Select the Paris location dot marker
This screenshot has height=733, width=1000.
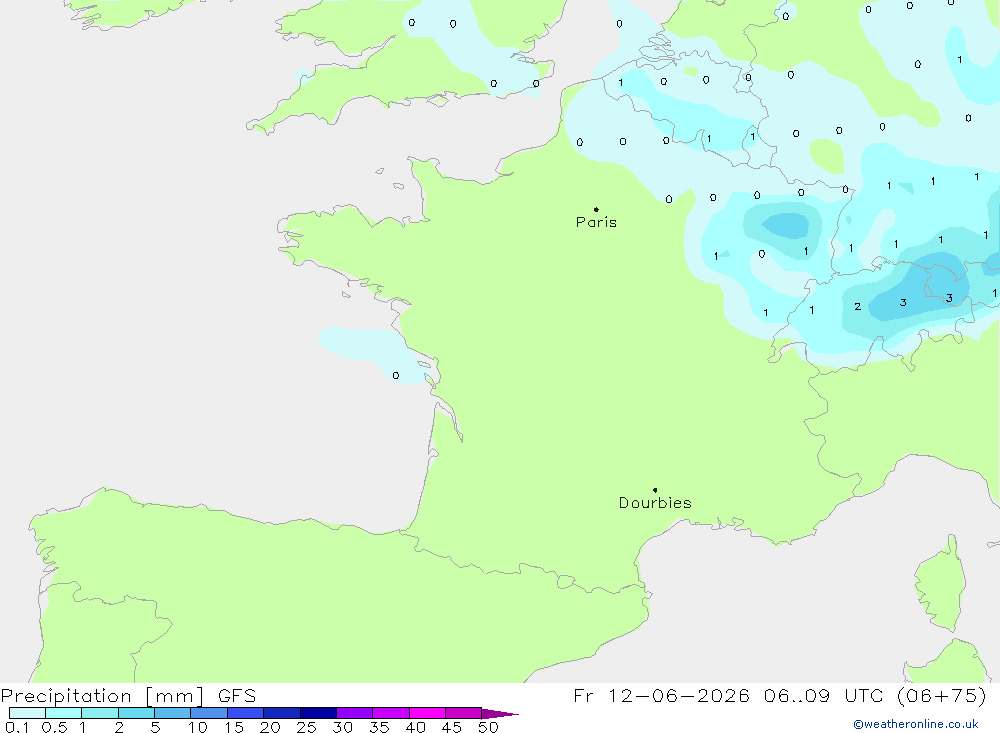[596, 209]
